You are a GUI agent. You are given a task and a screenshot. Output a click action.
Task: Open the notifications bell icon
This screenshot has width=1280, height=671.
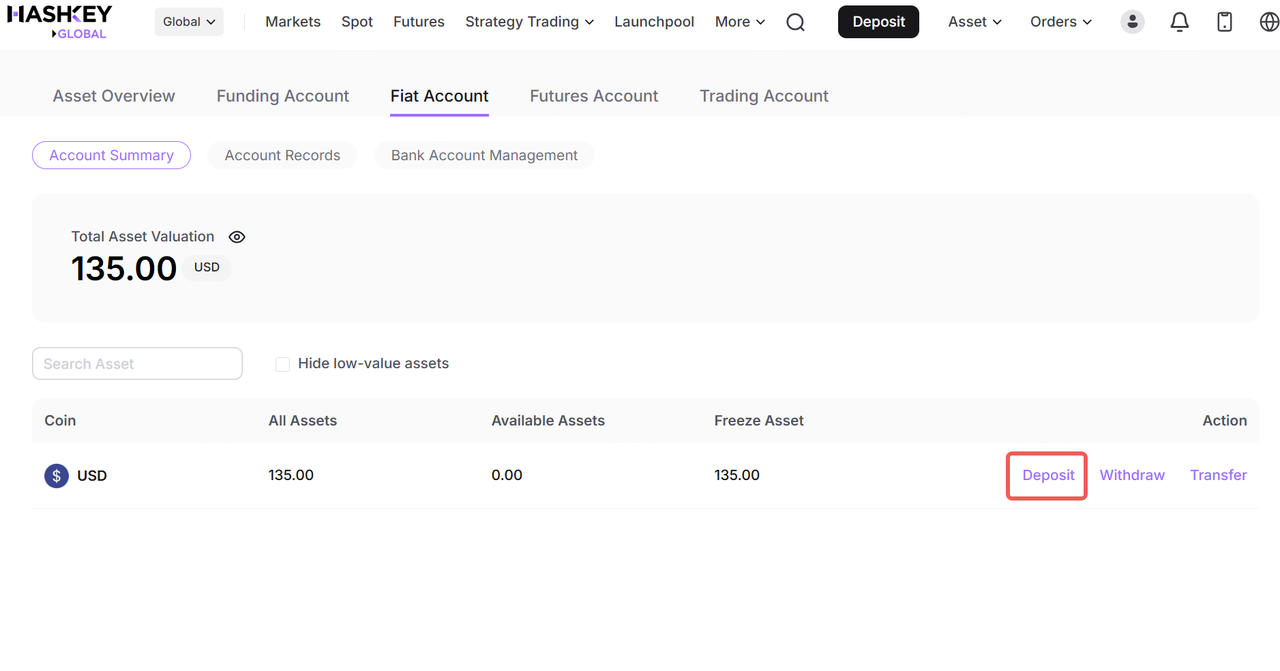click(x=1179, y=22)
